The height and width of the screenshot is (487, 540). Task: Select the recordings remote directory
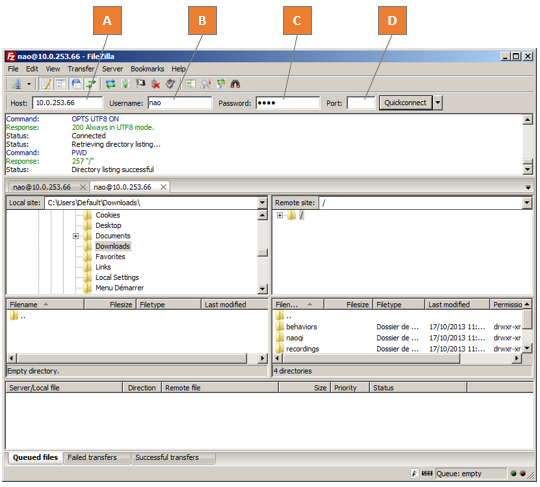pyautogui.click(x=302, y=349)
